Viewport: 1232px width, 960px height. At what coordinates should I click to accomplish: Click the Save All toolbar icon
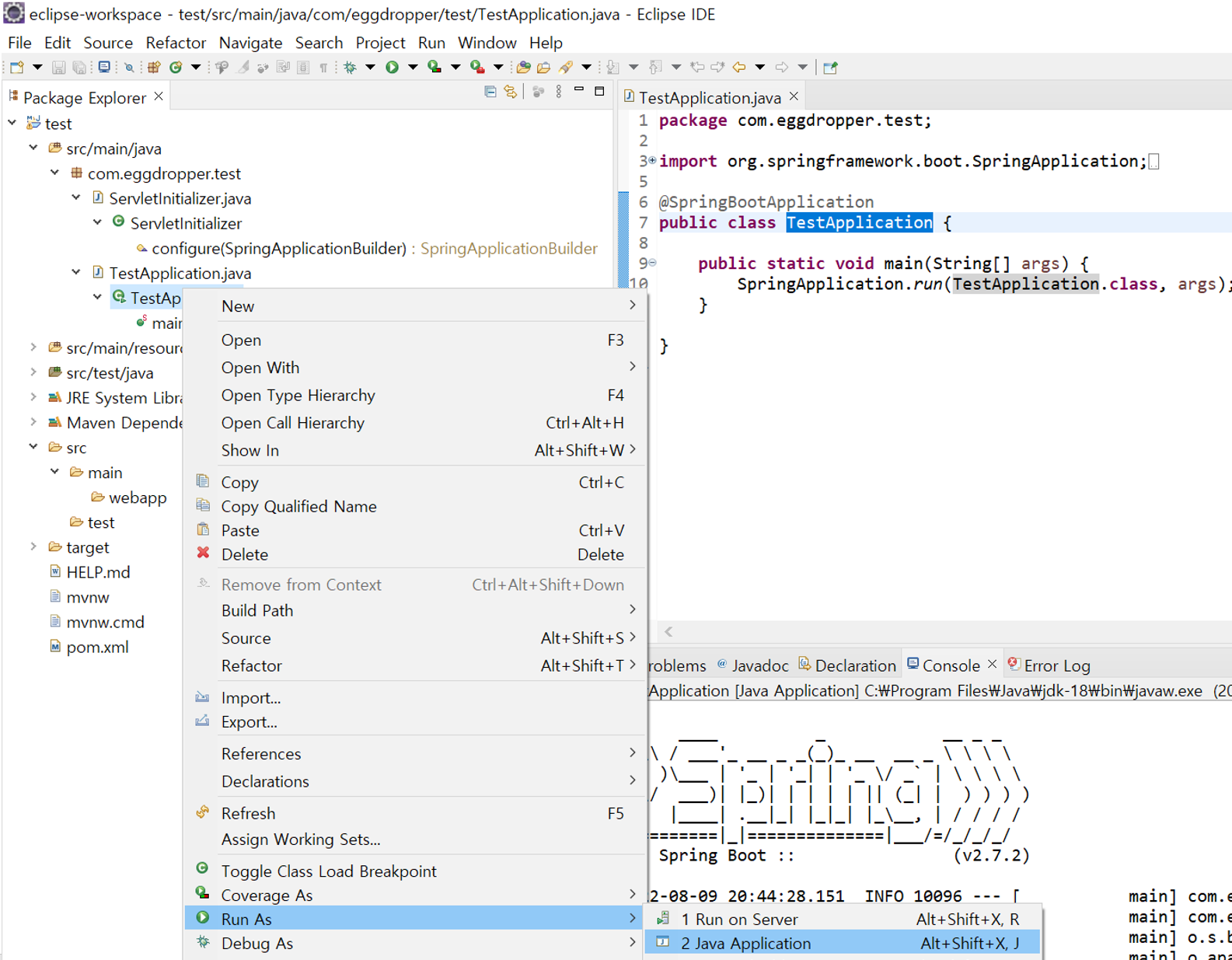point(79,68)
